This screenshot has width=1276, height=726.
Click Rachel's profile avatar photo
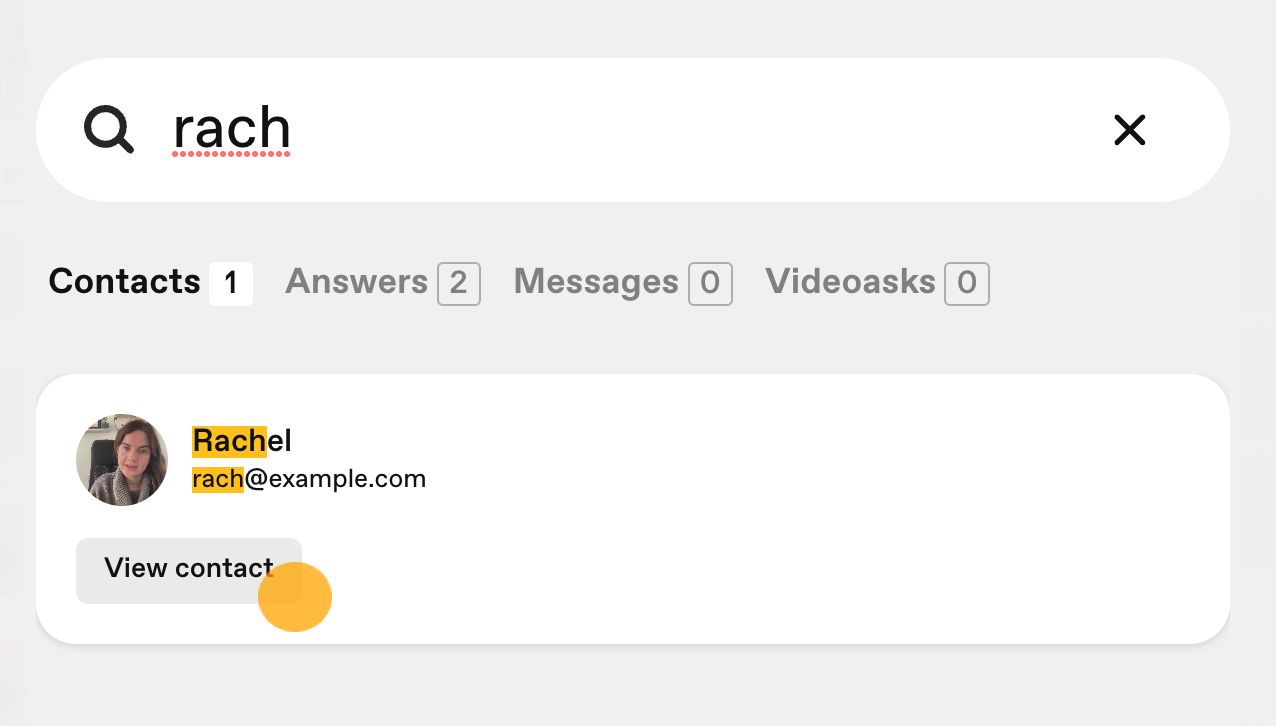122,460
